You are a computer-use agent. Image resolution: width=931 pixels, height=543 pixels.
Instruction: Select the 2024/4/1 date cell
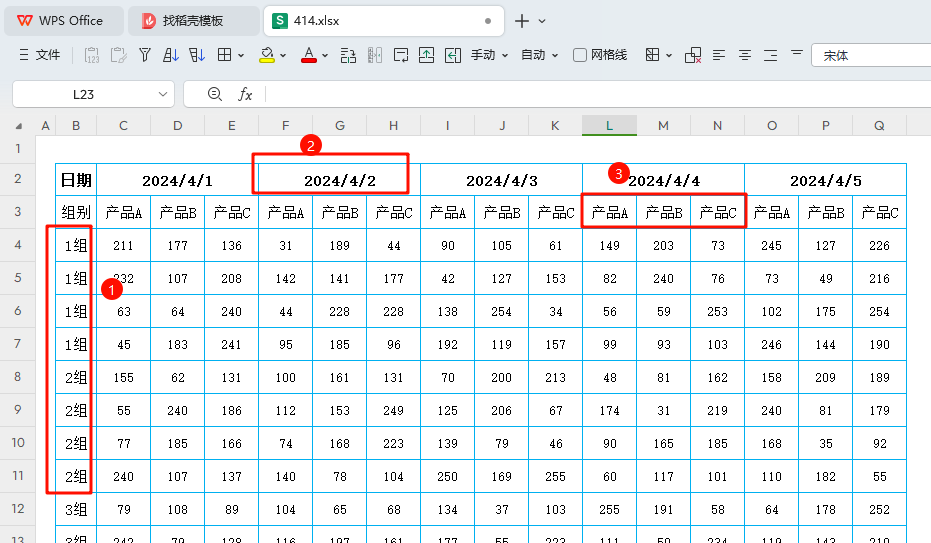(178, 180)
